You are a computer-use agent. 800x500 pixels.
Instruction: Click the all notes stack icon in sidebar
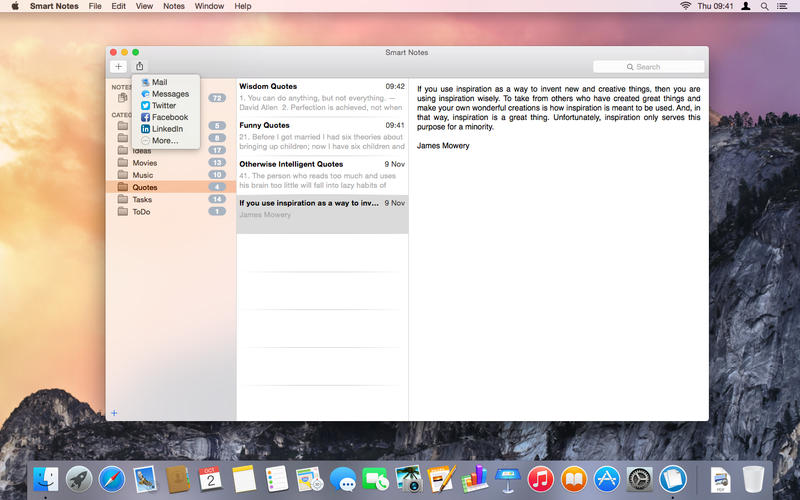[x=122, y=97]
